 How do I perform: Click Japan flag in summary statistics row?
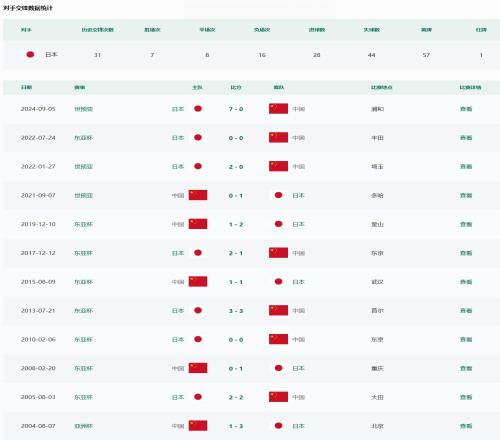click(30, 54)
